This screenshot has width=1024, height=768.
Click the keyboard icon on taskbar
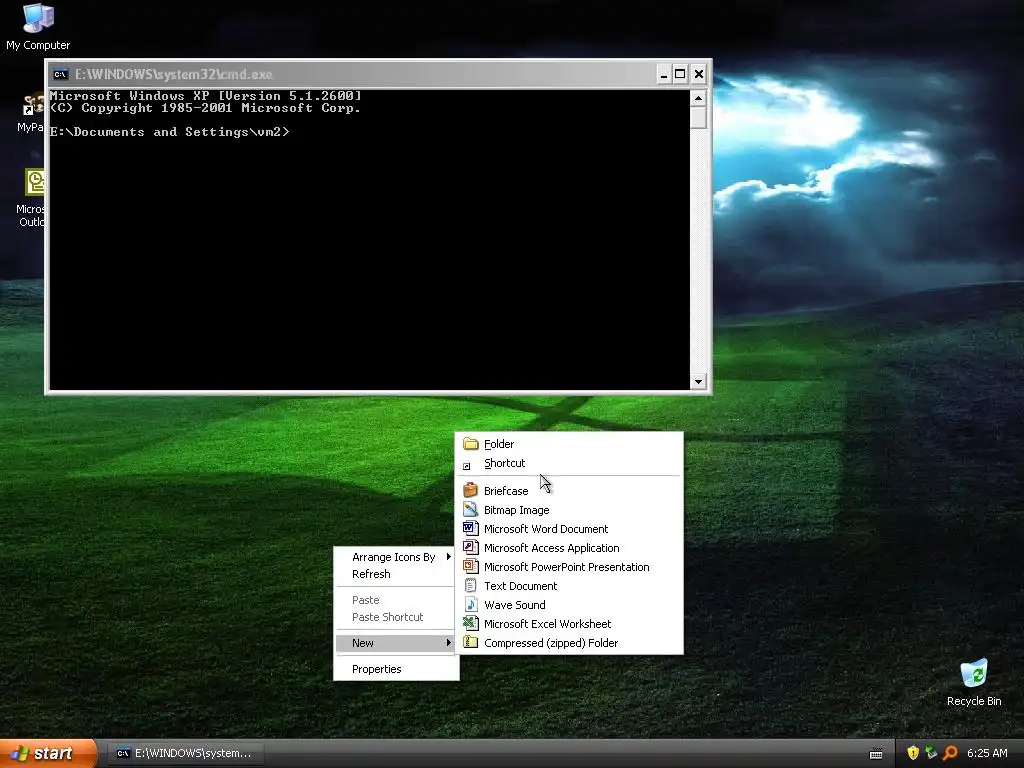point(876,754)
